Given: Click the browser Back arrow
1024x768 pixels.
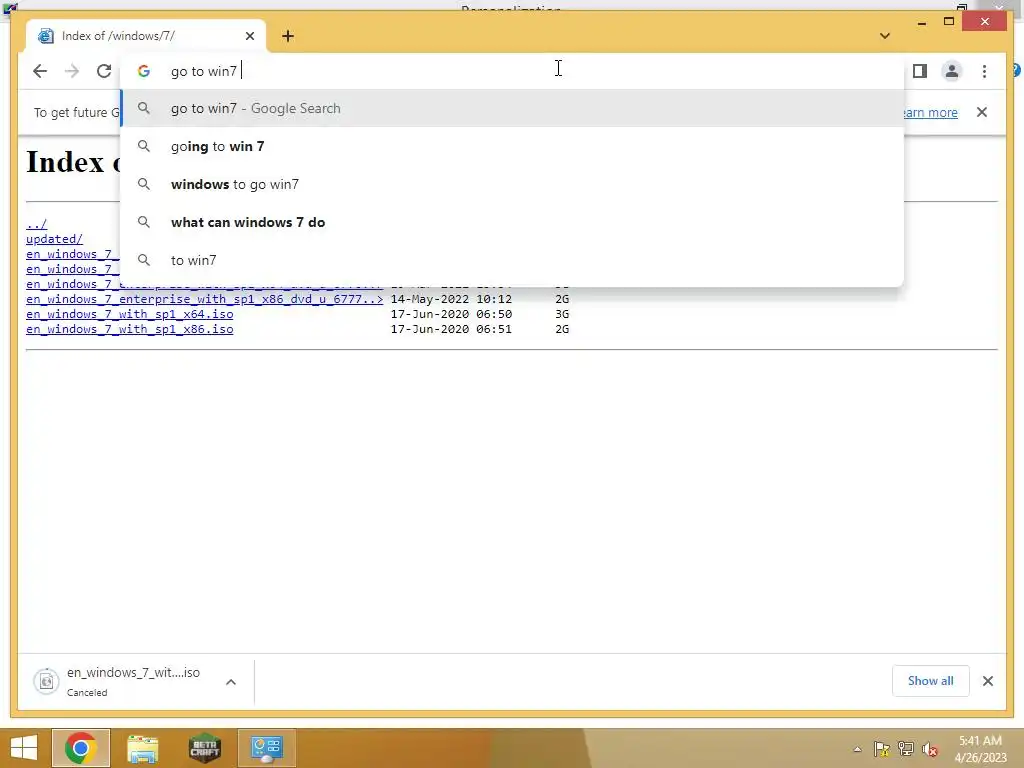Looking at the screenshot, I should (40, 71).
